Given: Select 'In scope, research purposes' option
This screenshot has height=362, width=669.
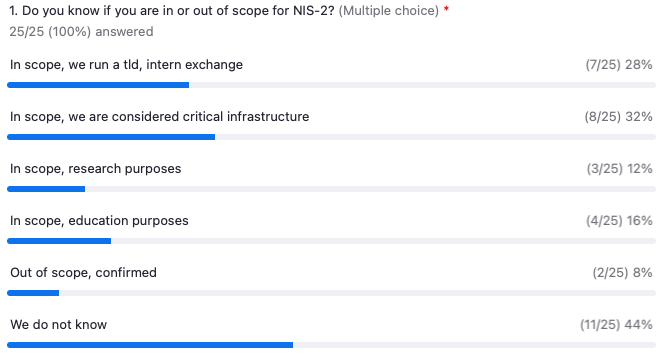Looking at the screenshot, I should click(x=96, y=169).
